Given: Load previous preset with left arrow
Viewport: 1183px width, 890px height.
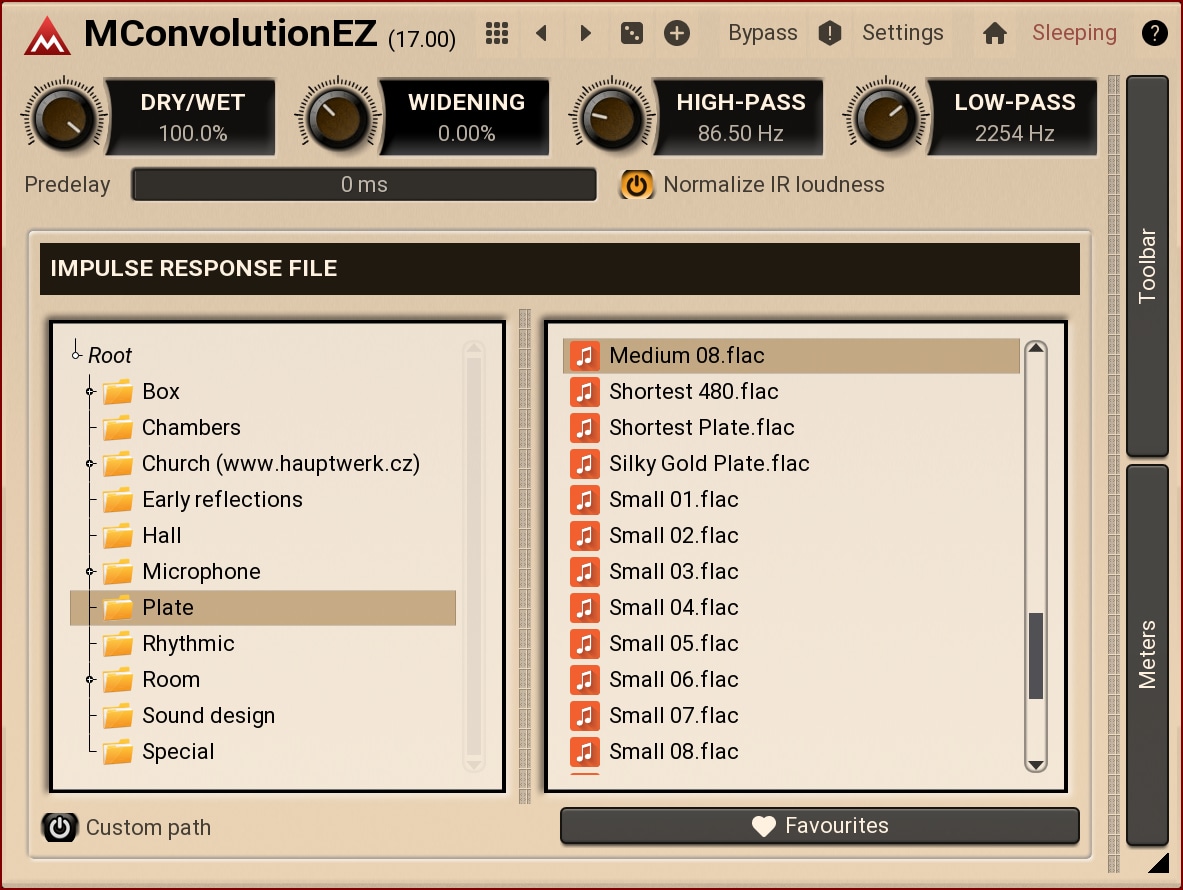Looking at the screenshot, I should (x=541, y=33).
